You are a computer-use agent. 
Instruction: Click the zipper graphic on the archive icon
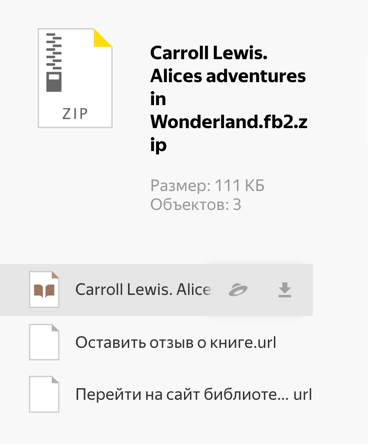[x=54, y=62]
